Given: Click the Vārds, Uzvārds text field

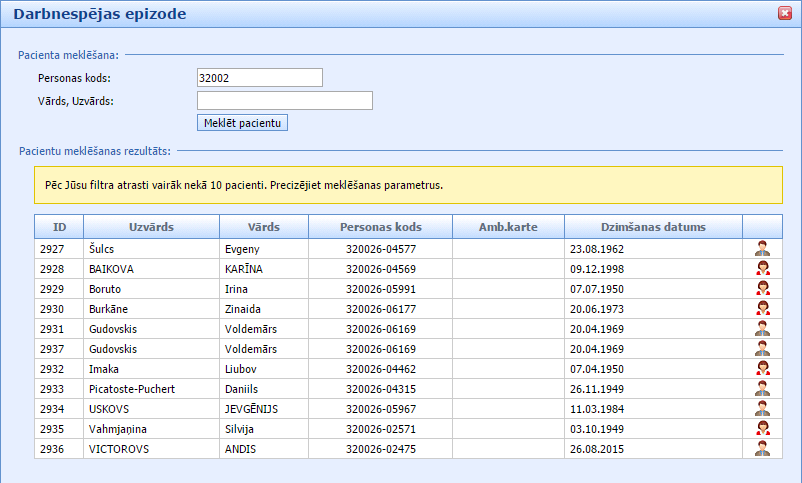Looking at the screenshot, I should 285,100.
